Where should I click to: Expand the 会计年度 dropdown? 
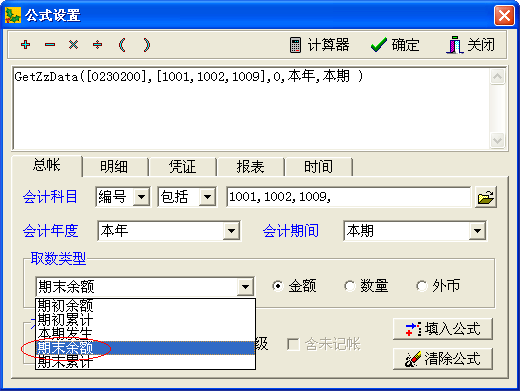pyautogui.click(x=231, y=231)
